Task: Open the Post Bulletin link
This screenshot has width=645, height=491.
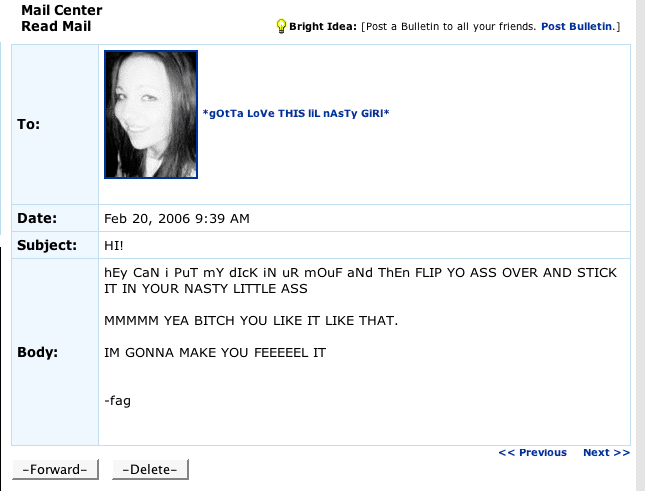Action: click(577, 26)
